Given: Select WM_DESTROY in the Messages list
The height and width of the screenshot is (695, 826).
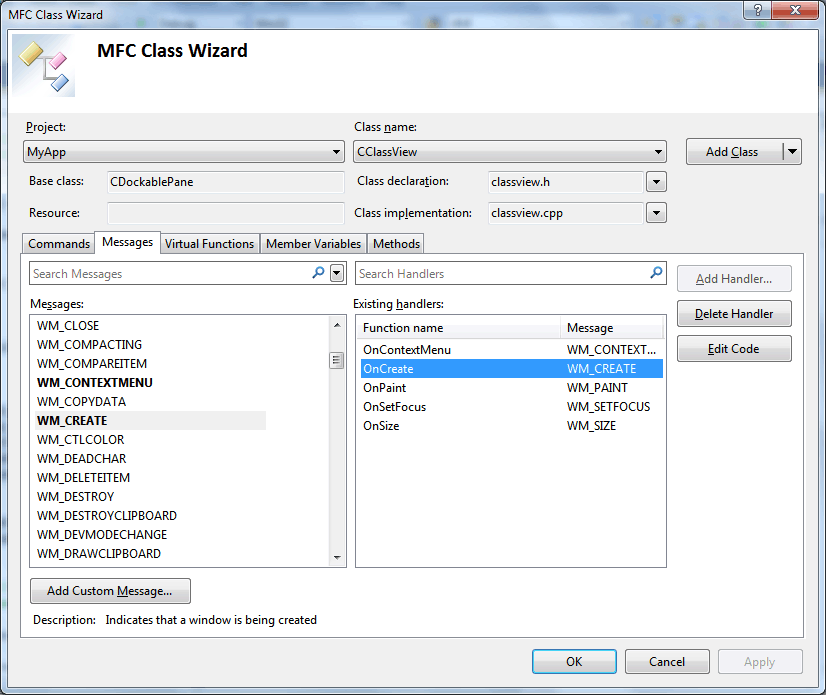Looking at the screenshot, I should tap(75, 496).
